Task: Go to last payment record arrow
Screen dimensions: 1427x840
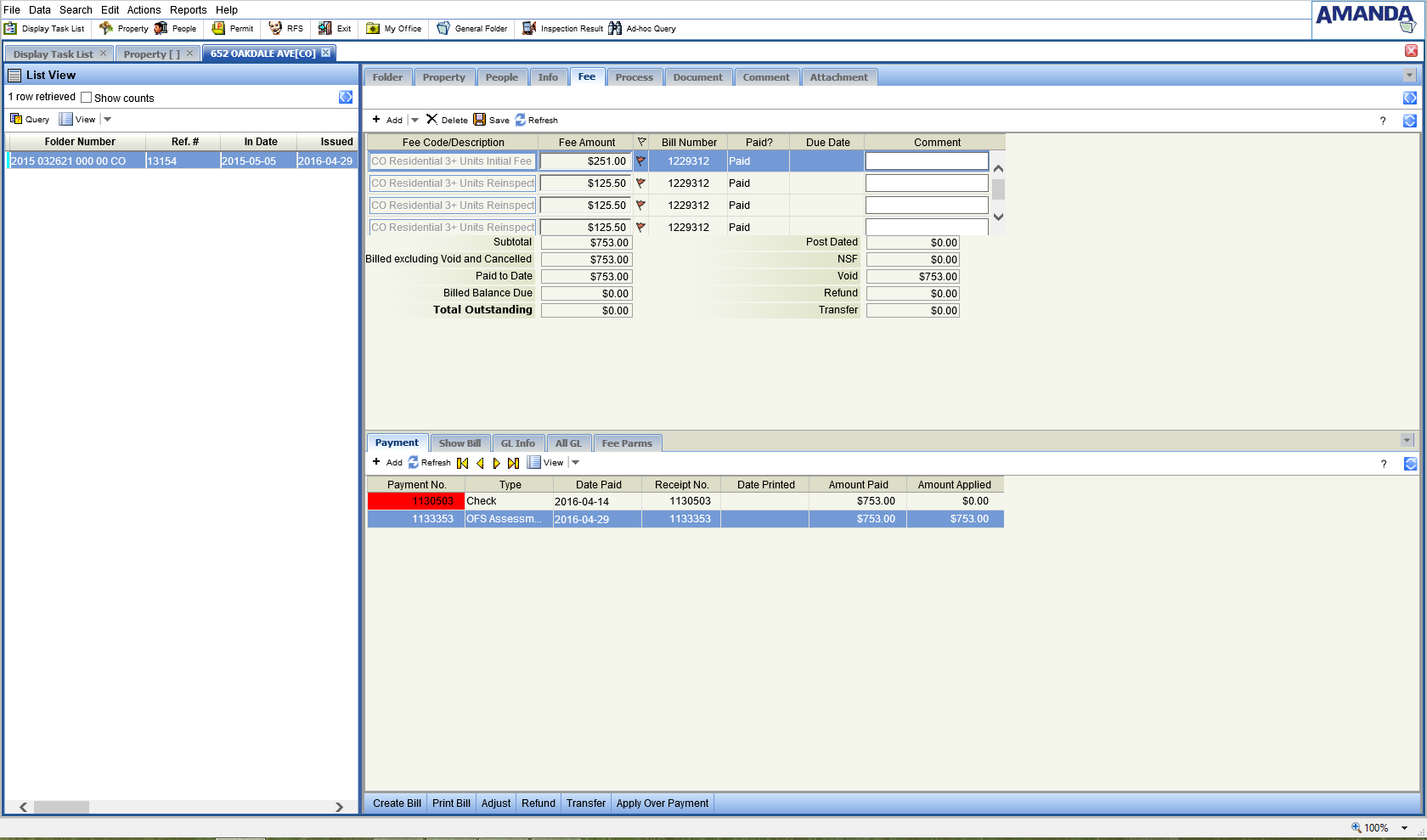Action: click(513, 463)
